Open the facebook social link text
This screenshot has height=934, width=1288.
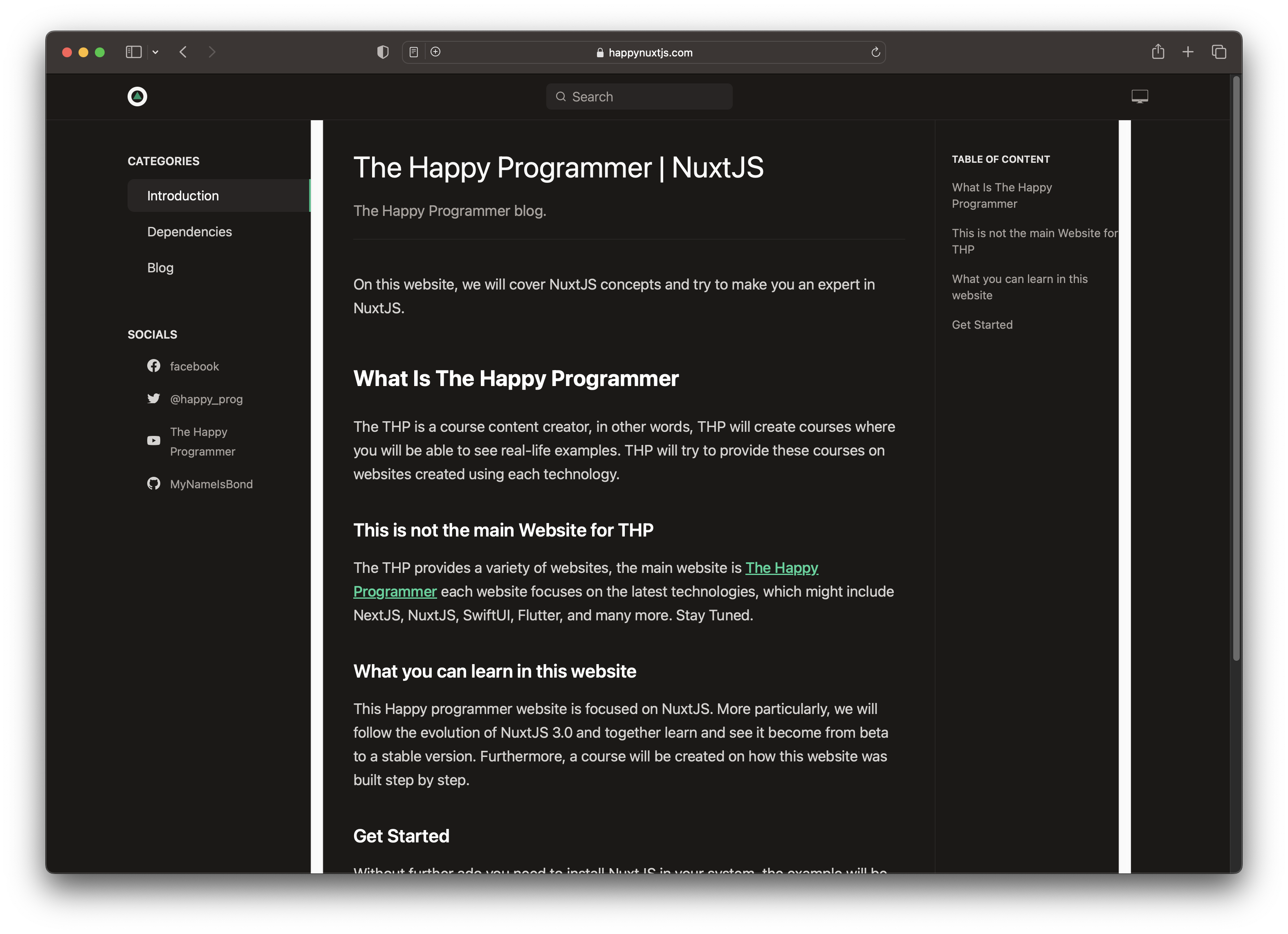point(194,366)
